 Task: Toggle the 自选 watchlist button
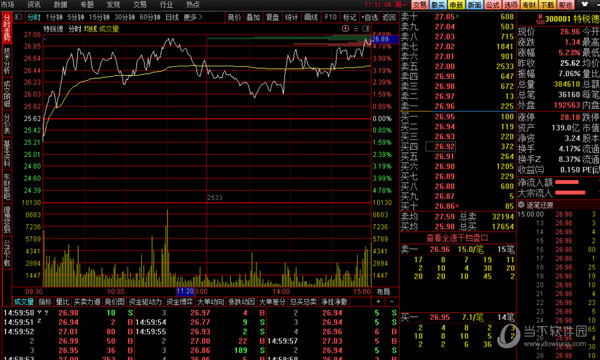click(369, 17)
